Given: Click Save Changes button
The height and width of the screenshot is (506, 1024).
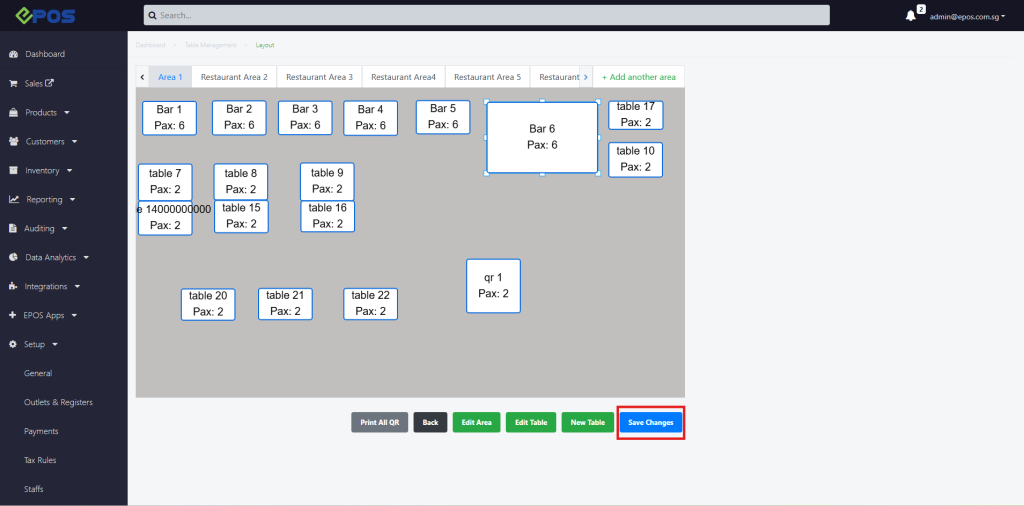Looking at the screenshot, I should pyautogui.click(x=650, y=422).
